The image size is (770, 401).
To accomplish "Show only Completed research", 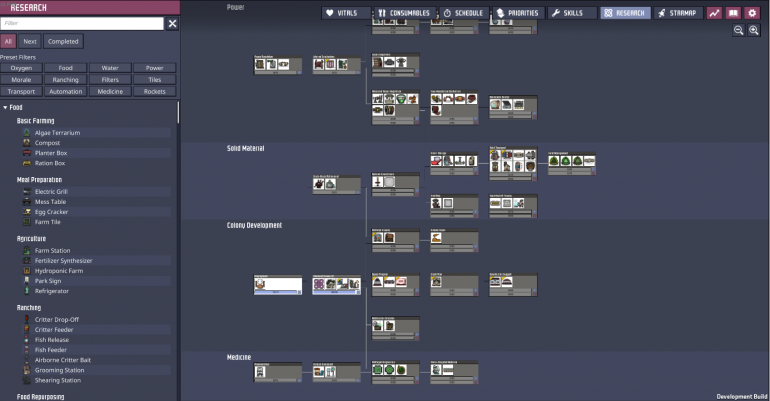I will (63, 42).
